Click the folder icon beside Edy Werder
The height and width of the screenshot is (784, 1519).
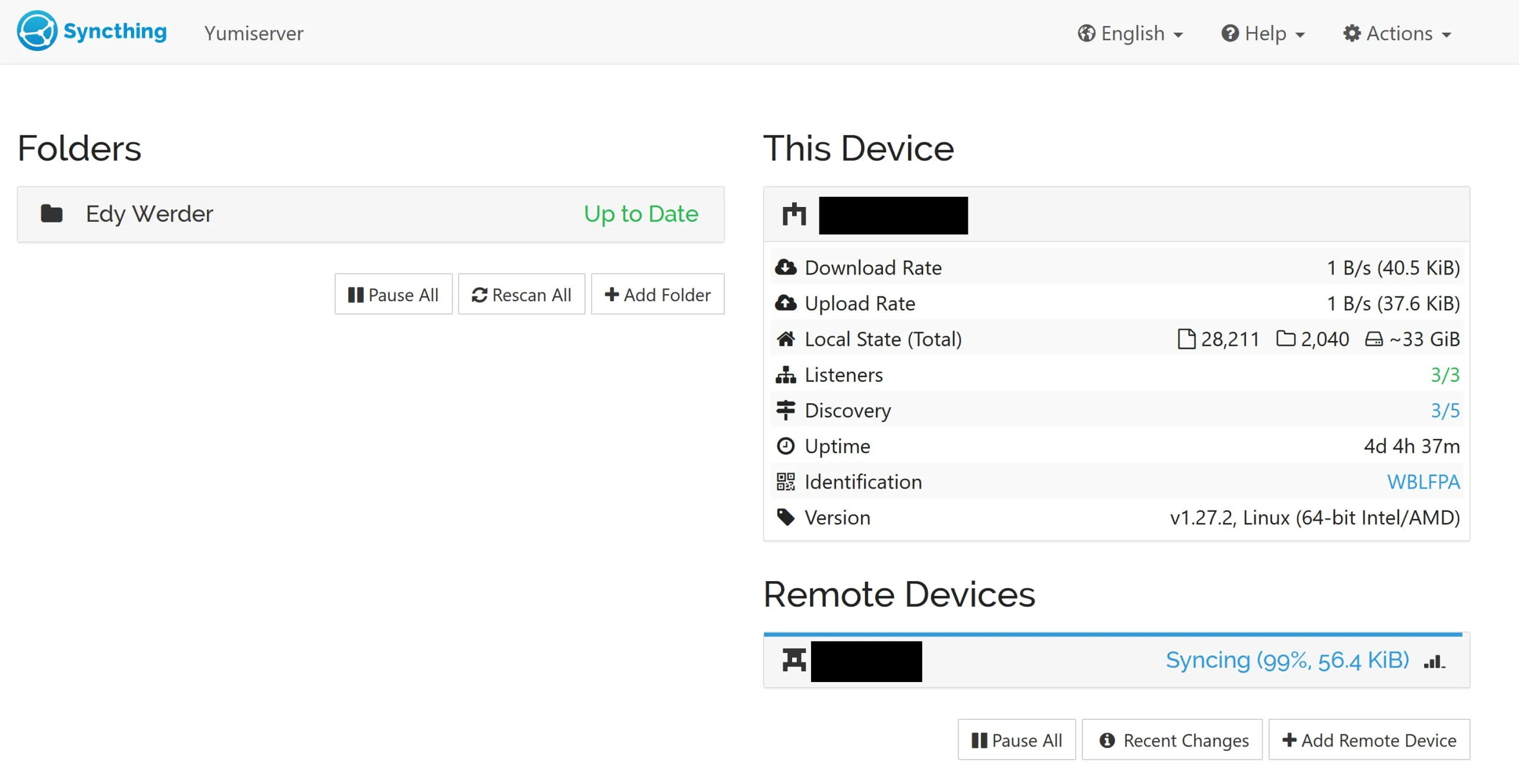(52, 213)
